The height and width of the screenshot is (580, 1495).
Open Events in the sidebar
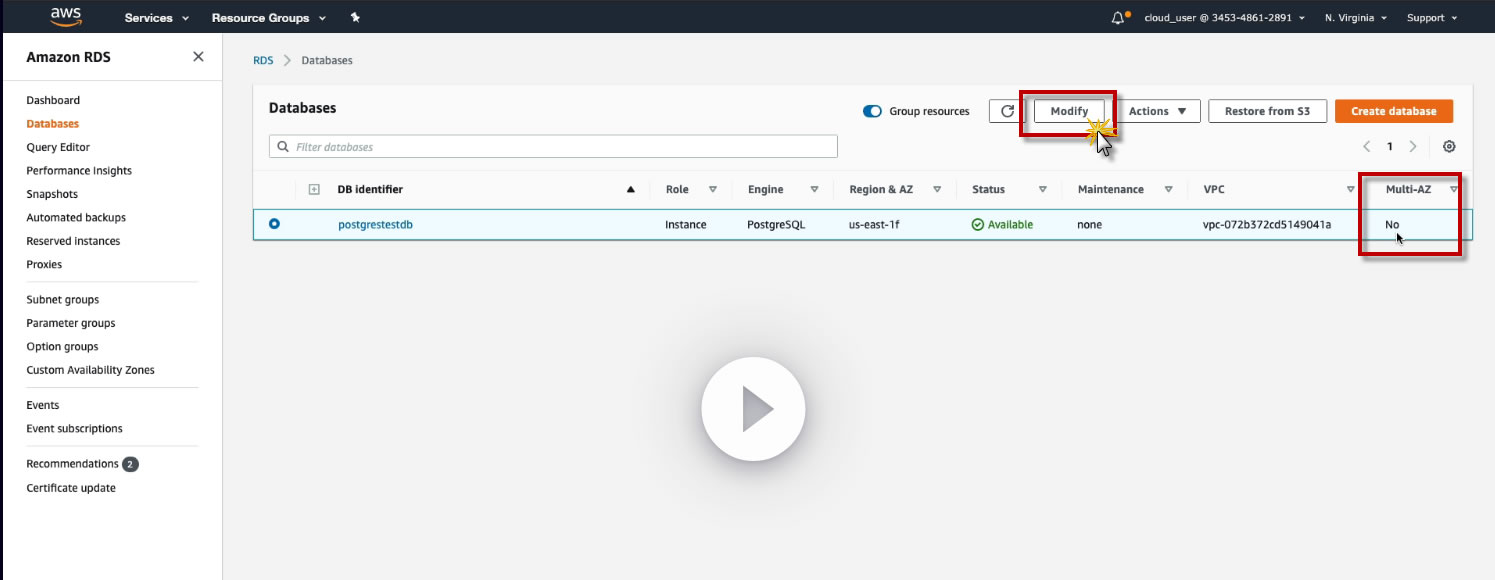pyautogui.click(x=43, y=405)
